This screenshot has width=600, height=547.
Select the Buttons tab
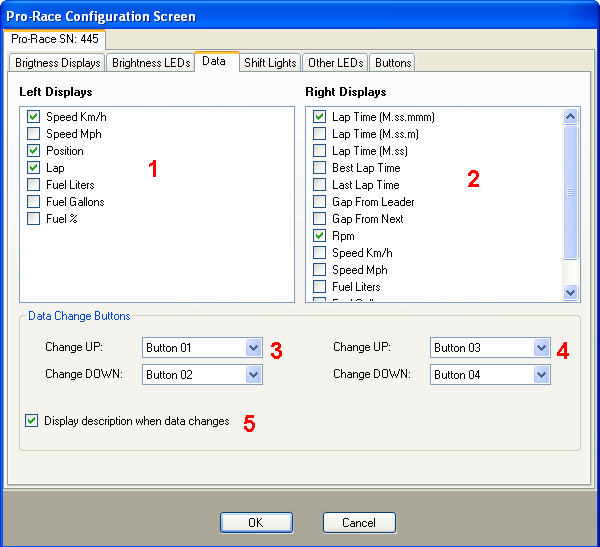(x=393, y=63)
